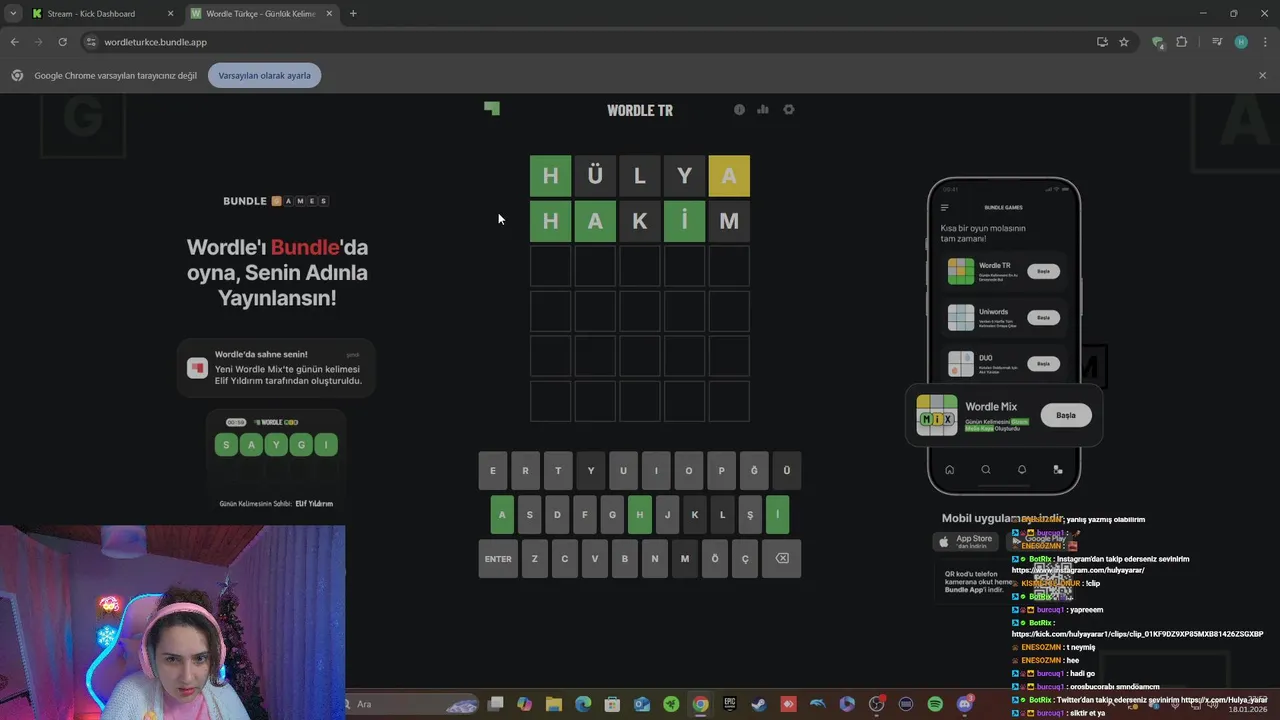Viewport: 1280px width, 720px height.
Task: Click the Wordle TR title heading
Action: (x=640, y=110)
